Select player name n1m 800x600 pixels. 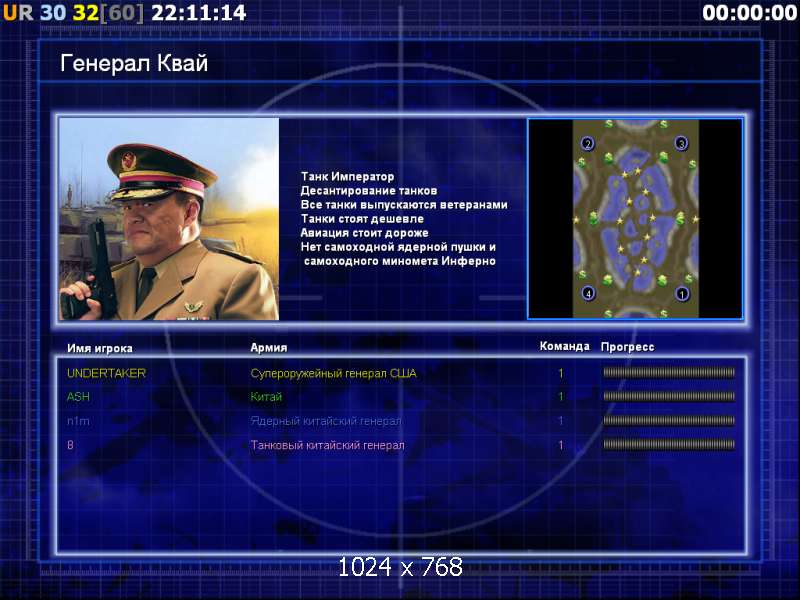pyautogui.click(x=78, y=421)
